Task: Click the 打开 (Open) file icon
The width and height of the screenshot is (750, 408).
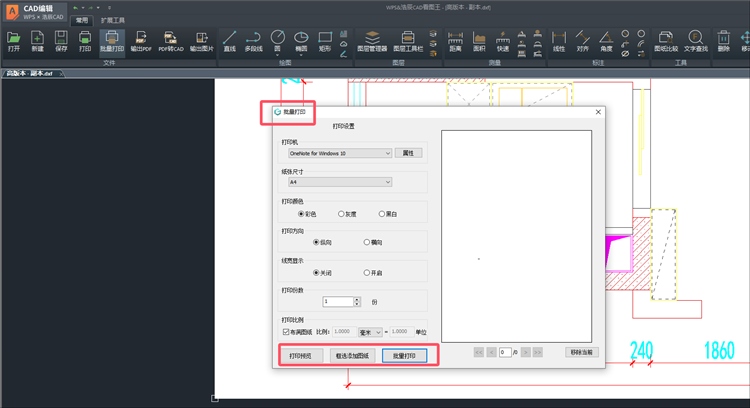Action: (x=13, y=40)
